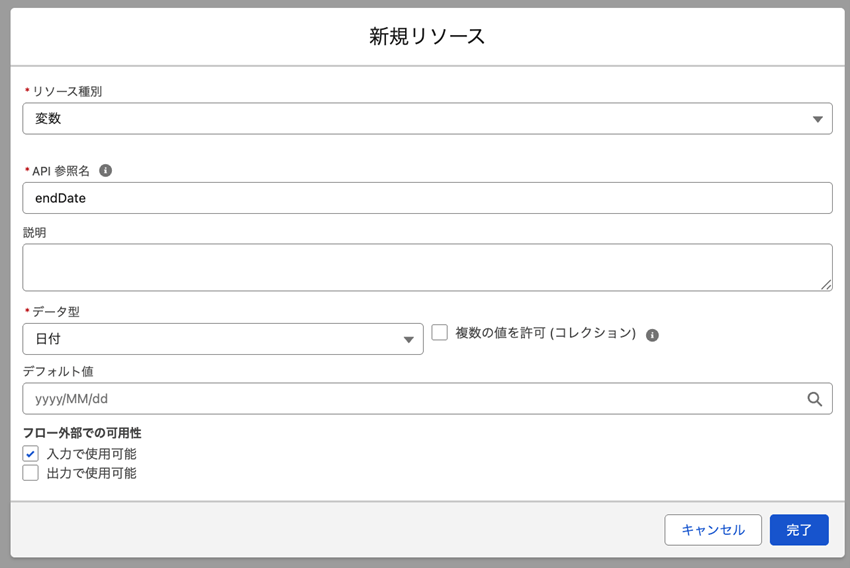Image resolution: width=850 pixels, height=568 pixels.
Task: Check the 出力で使用可能 checkbox
Action: (x=31, y=473)
